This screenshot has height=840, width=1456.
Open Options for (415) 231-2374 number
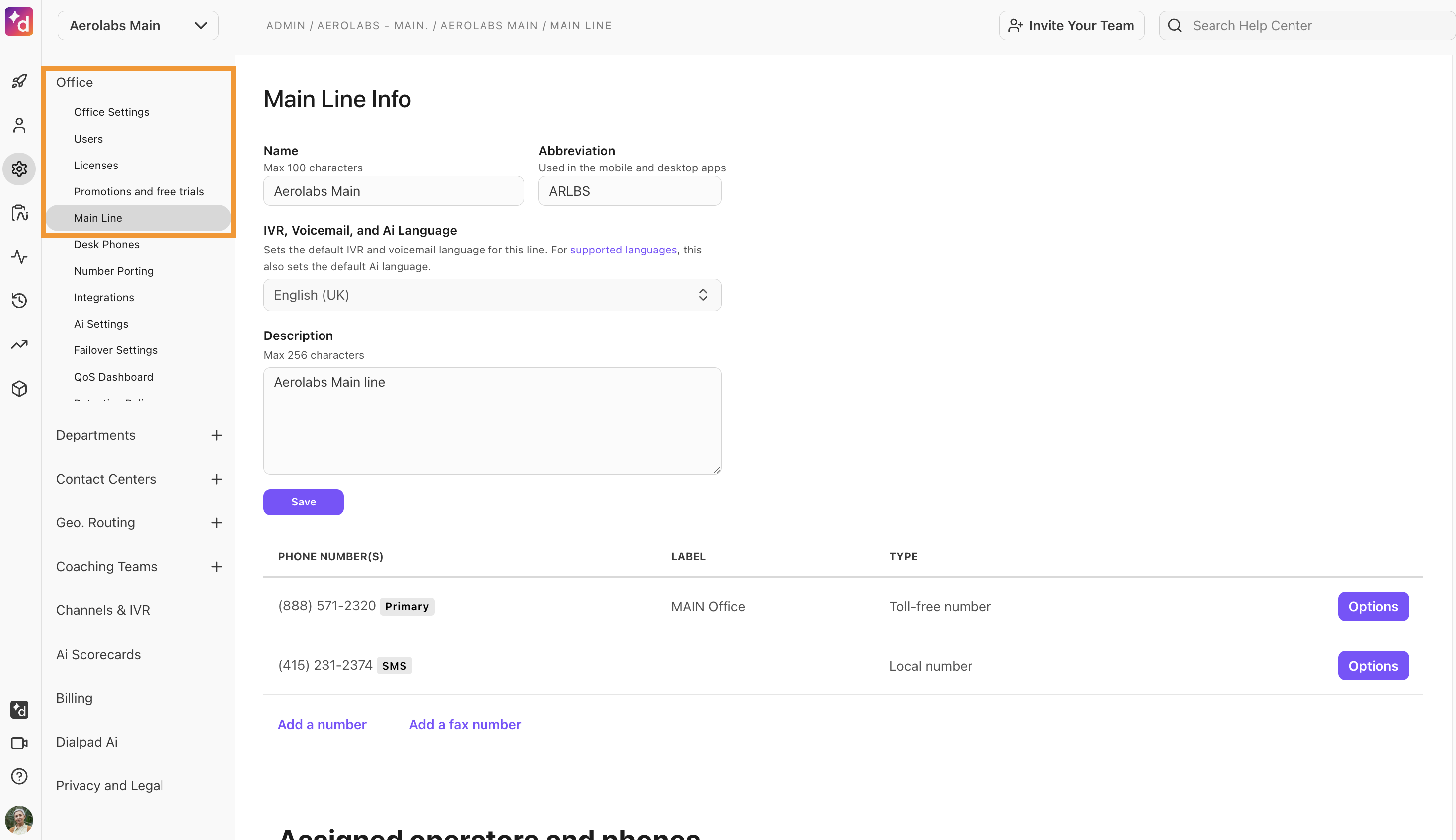pyautogui.click(x=1373, y=666)
